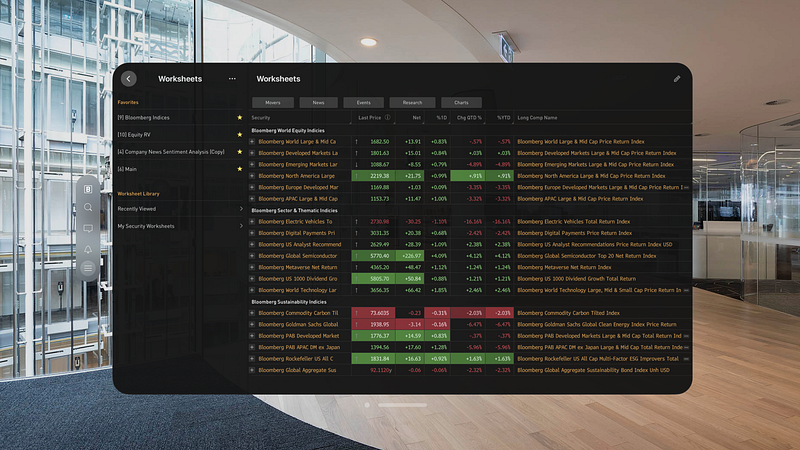
Task: Expand Bloomberg Electric Vehicles To row plus
Action: tap(252, 221)
